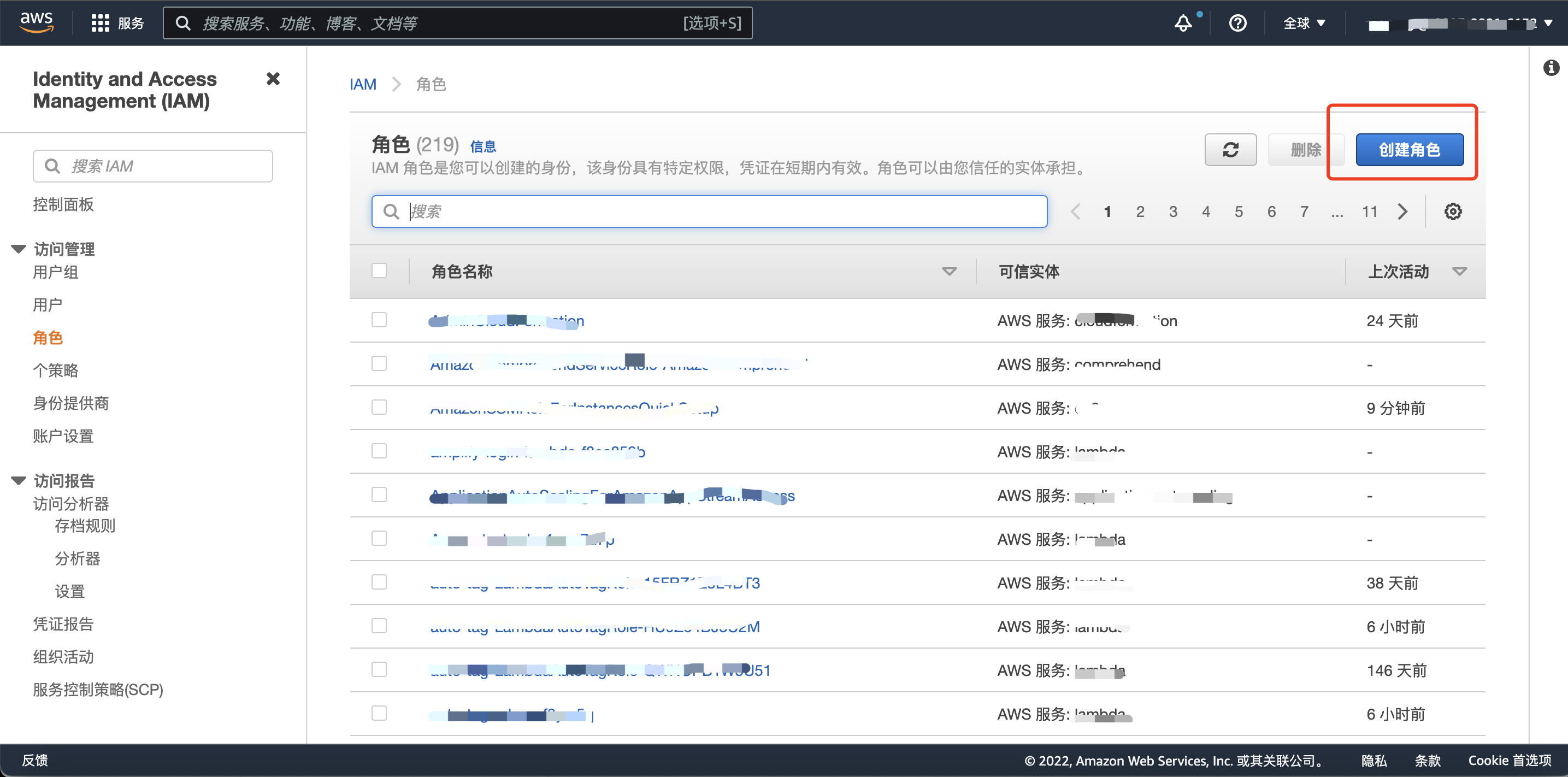Open 访问分析器 in sidebar
This screenshot has height=777, width=1568.
click(x=70, y=504)
